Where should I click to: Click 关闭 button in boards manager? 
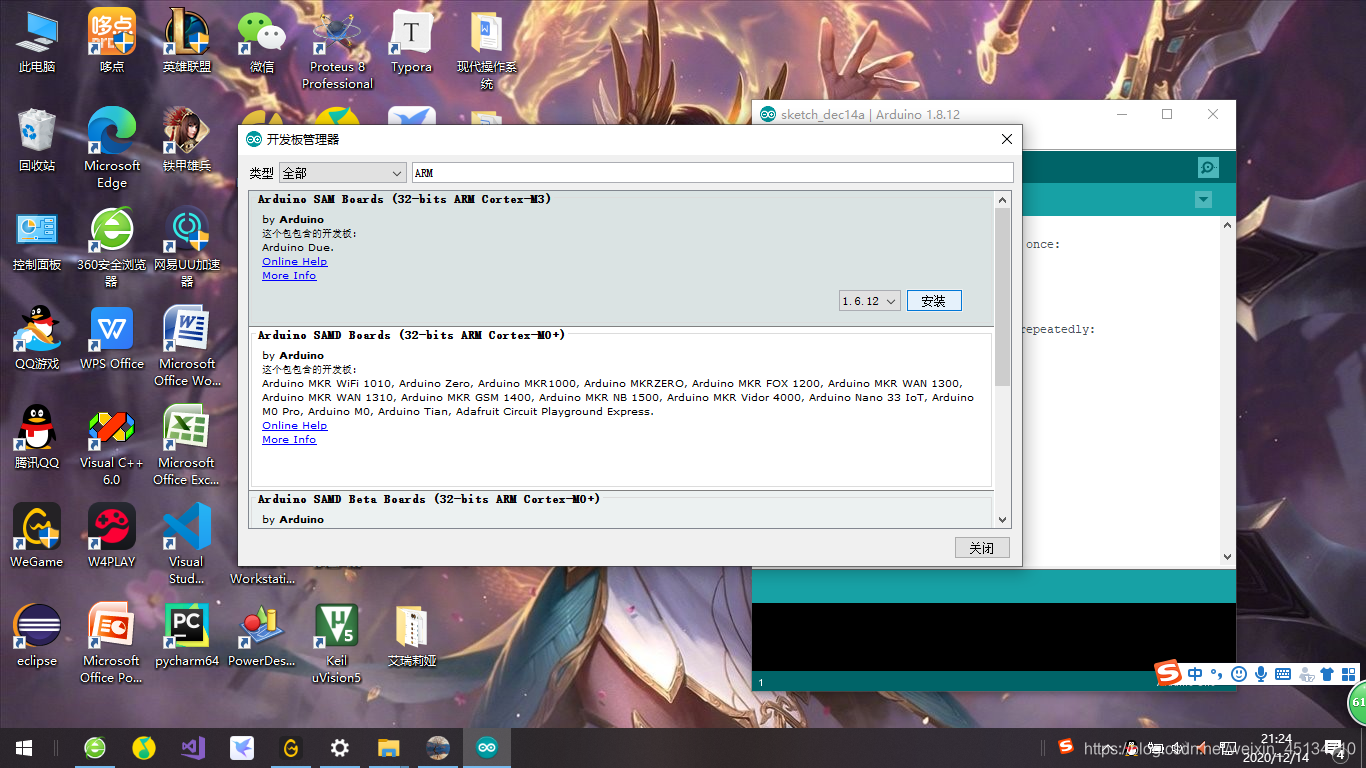(x=982, y=548)
